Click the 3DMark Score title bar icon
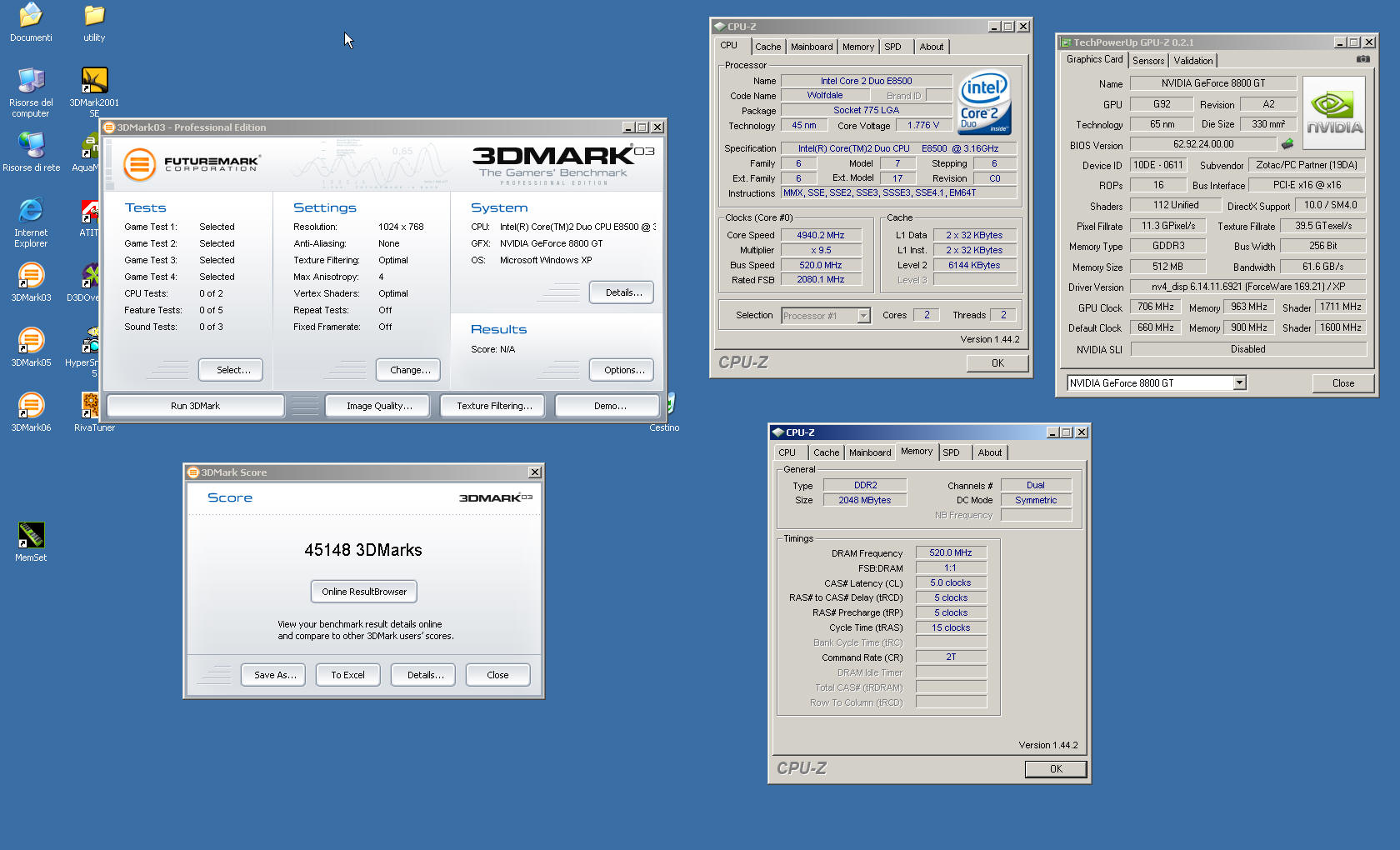The width and height of the screenshot is (1400, 850). pos(193,472)
